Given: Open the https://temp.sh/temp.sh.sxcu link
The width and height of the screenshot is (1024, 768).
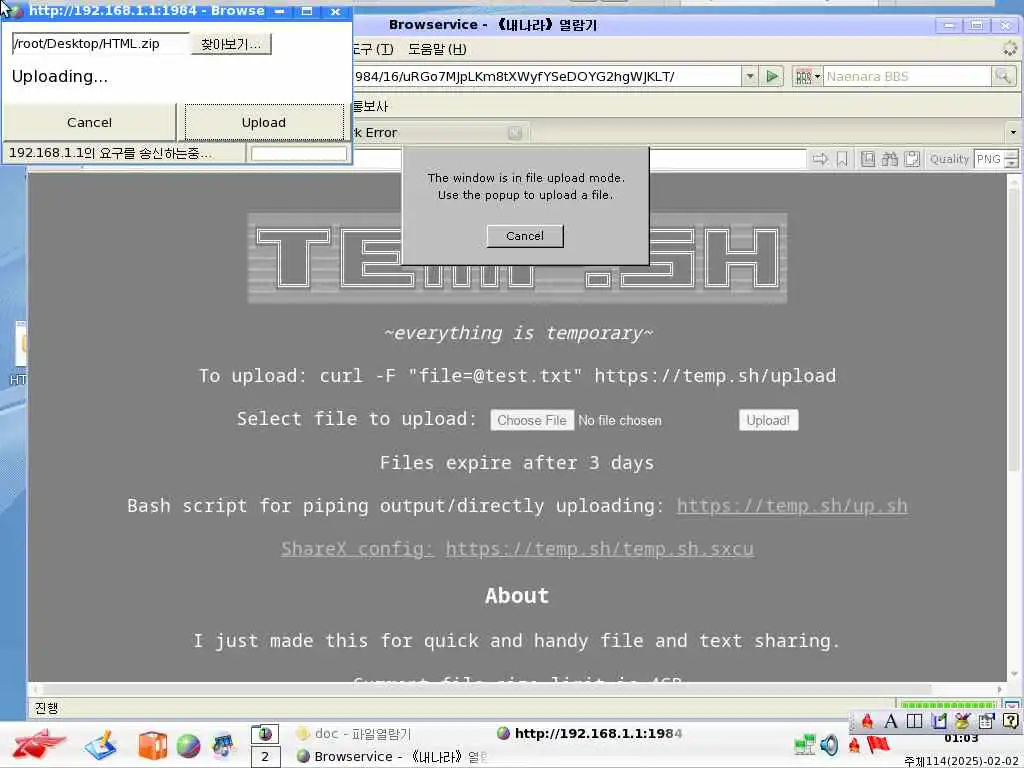Looking at the screenshot, I should (600, 549).
